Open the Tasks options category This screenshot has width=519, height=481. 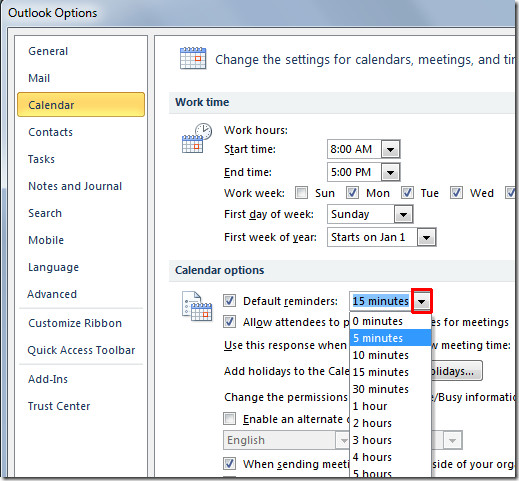click(41, 159)
